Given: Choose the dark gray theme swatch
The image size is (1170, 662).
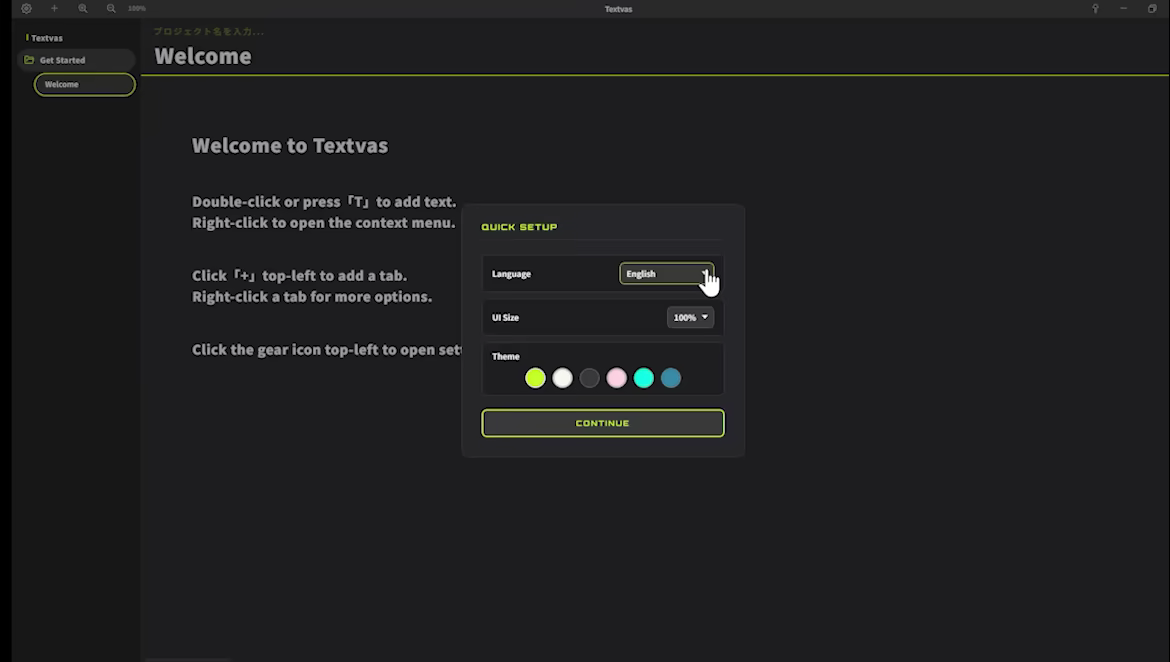Looking at the screenshot, I should [589, 378].
